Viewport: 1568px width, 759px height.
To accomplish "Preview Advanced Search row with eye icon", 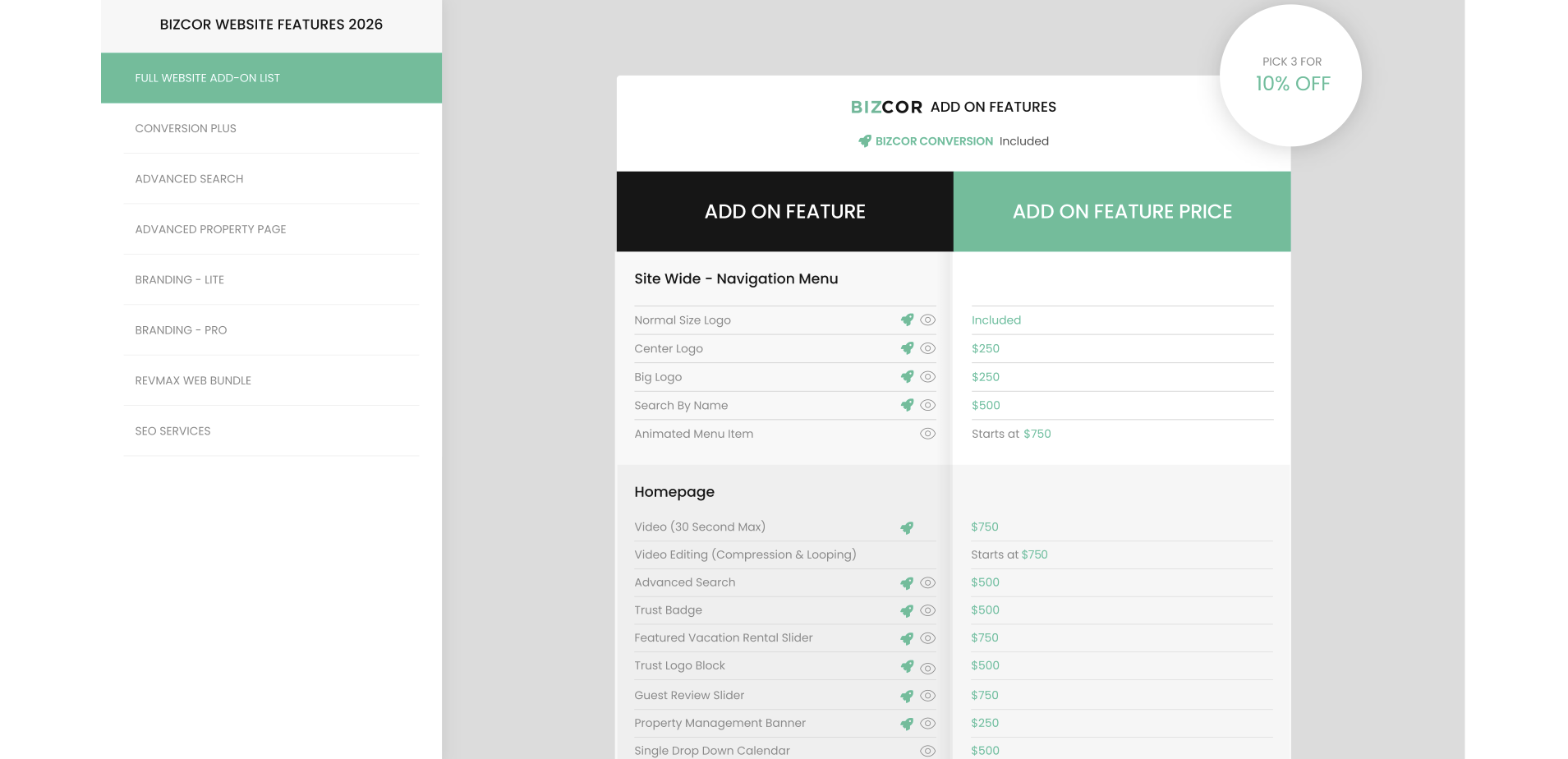I will [x=928, y=582].
